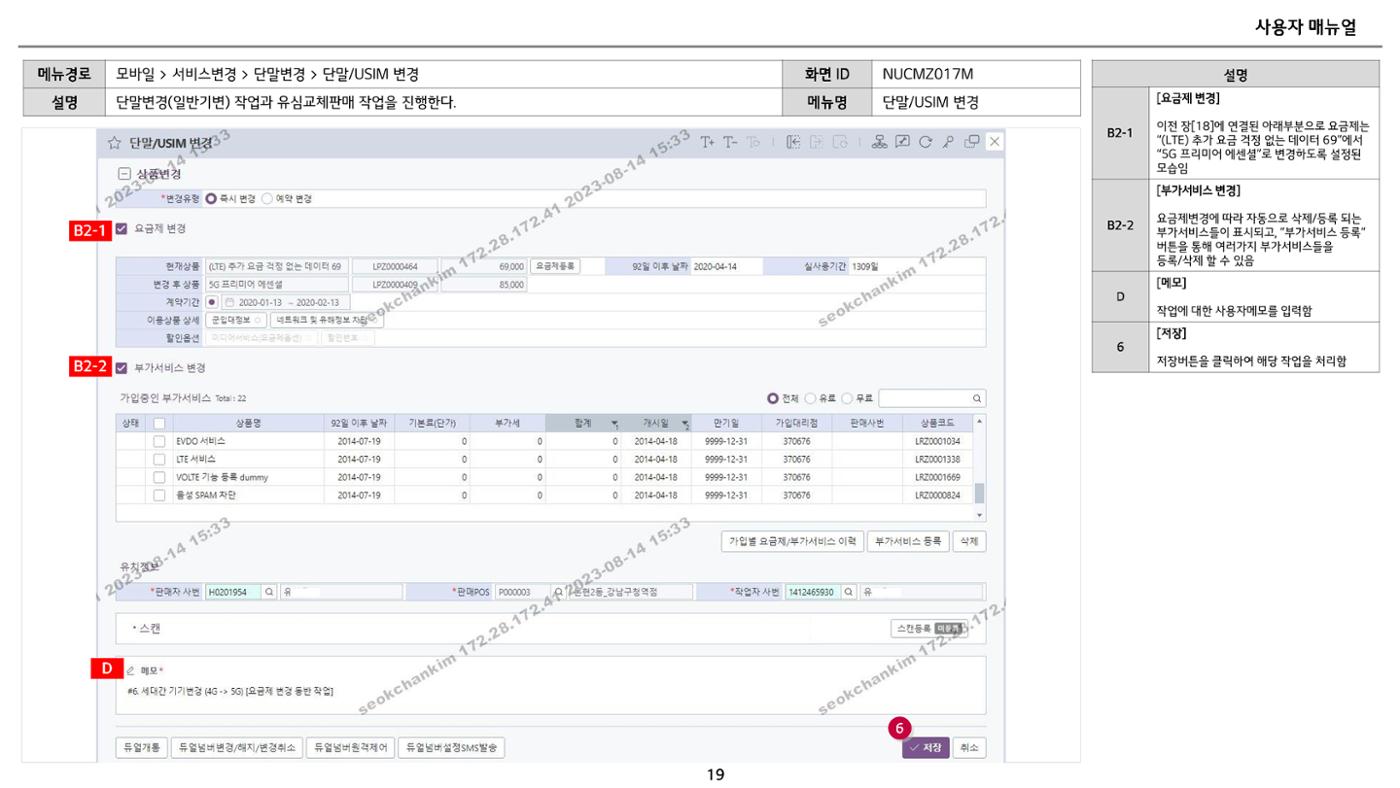Click the favorite star next to 단말/USIM 변경

[x=114, y=142]
